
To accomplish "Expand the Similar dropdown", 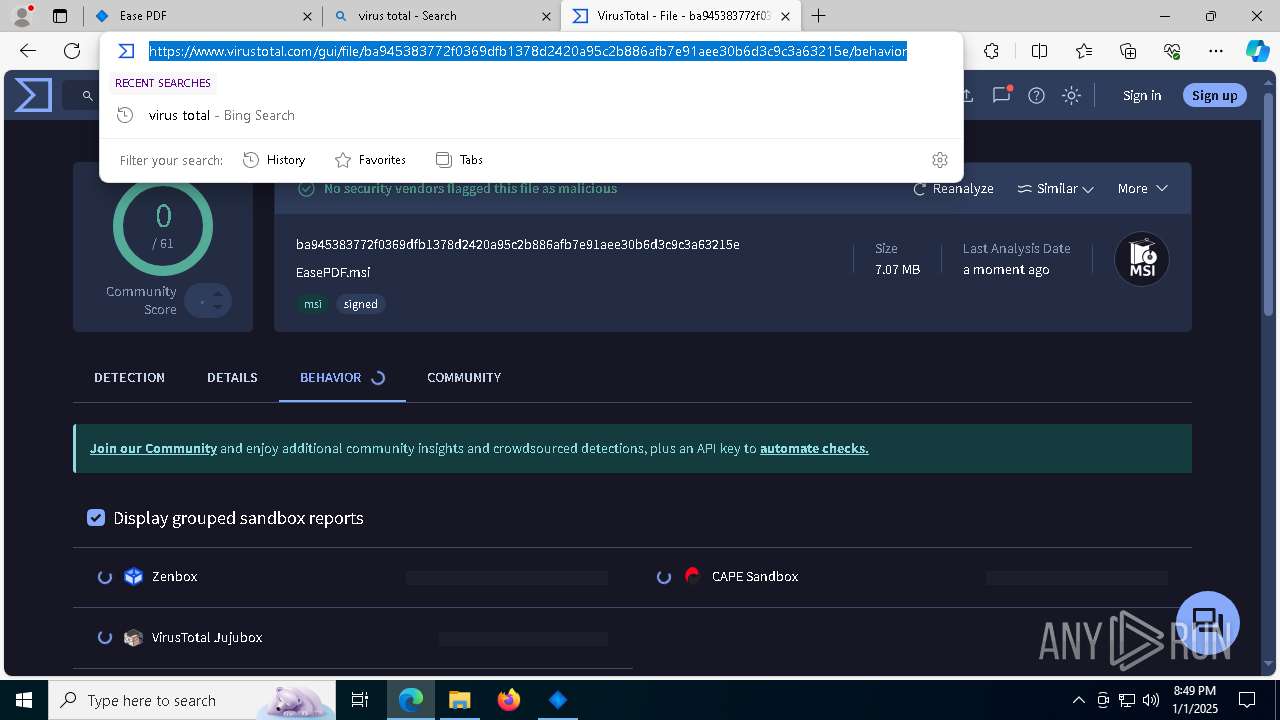I will coord(1055,188).
